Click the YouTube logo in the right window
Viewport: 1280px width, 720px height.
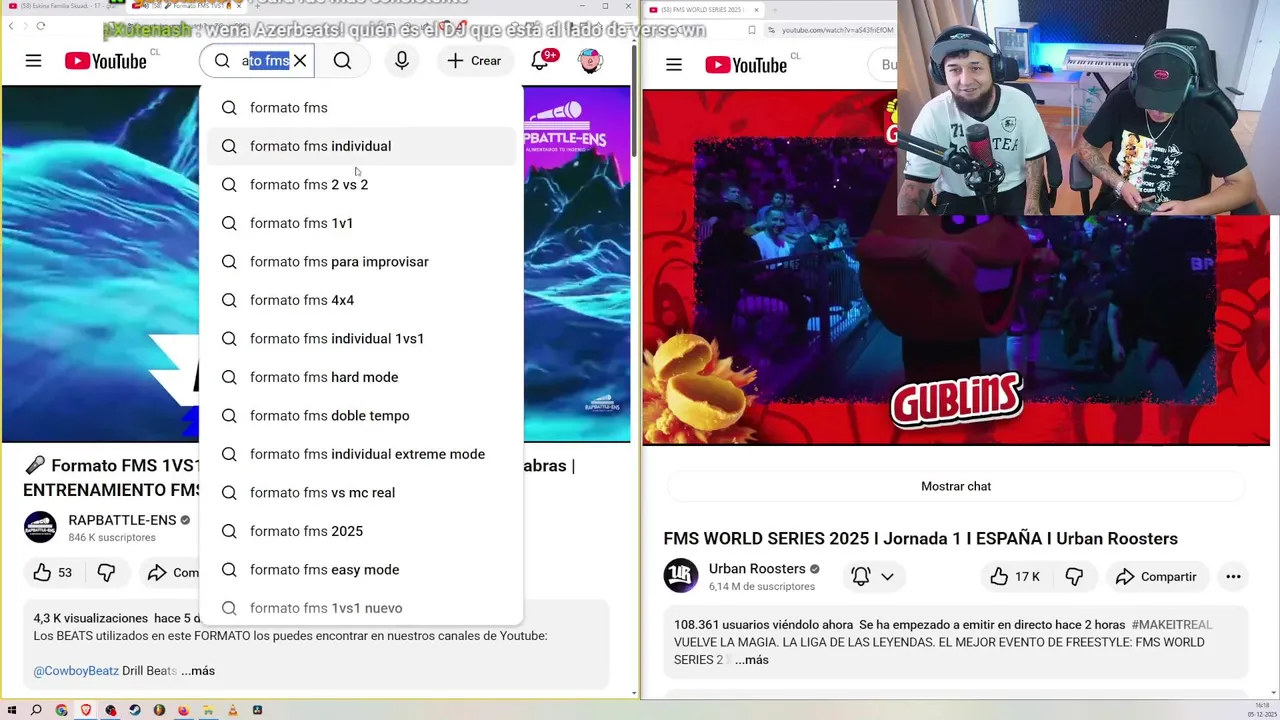click(x=746, y=65)
